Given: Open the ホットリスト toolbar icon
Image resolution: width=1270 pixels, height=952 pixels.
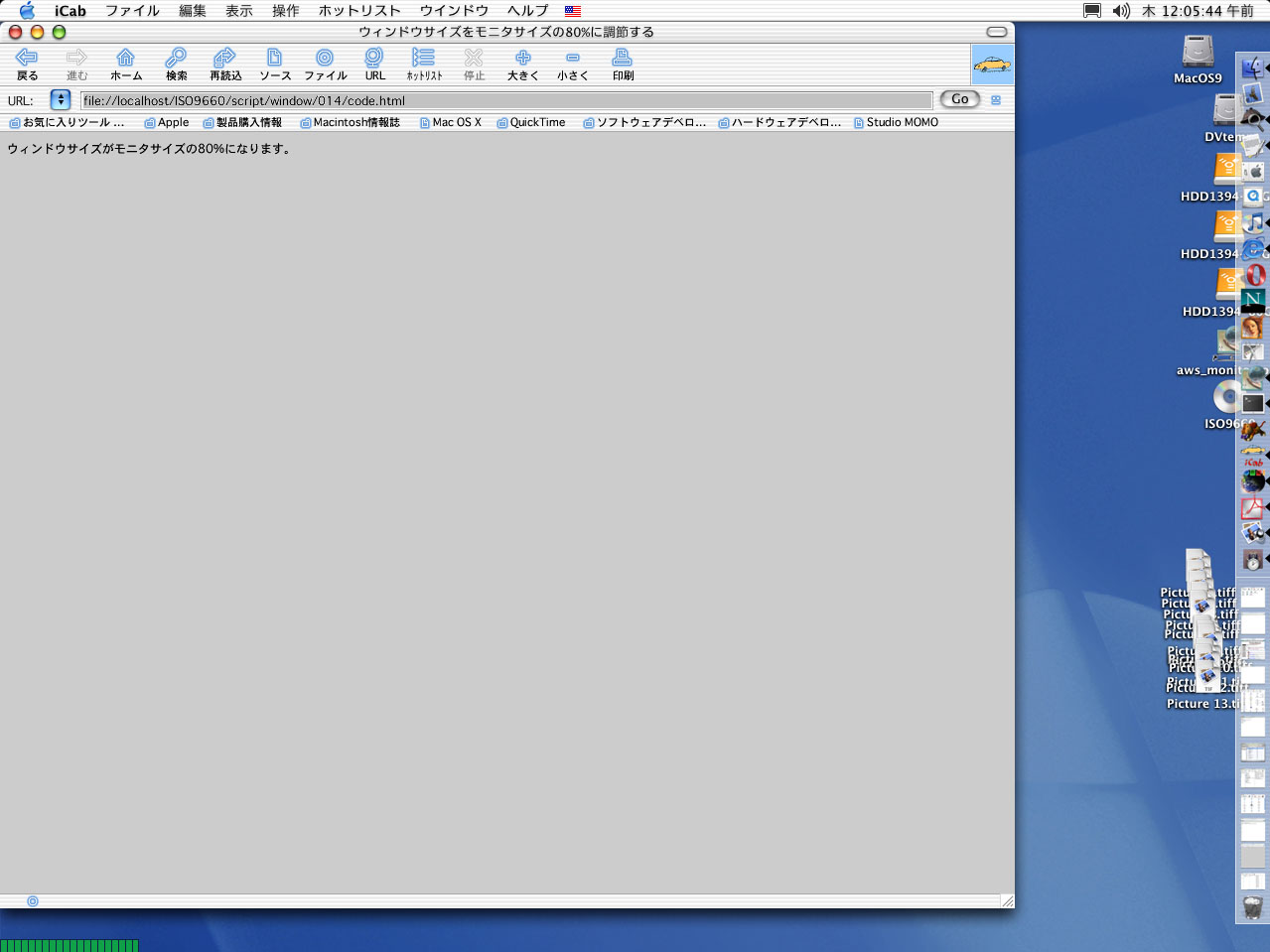Looking at the screenshot, I should point(424,65).
